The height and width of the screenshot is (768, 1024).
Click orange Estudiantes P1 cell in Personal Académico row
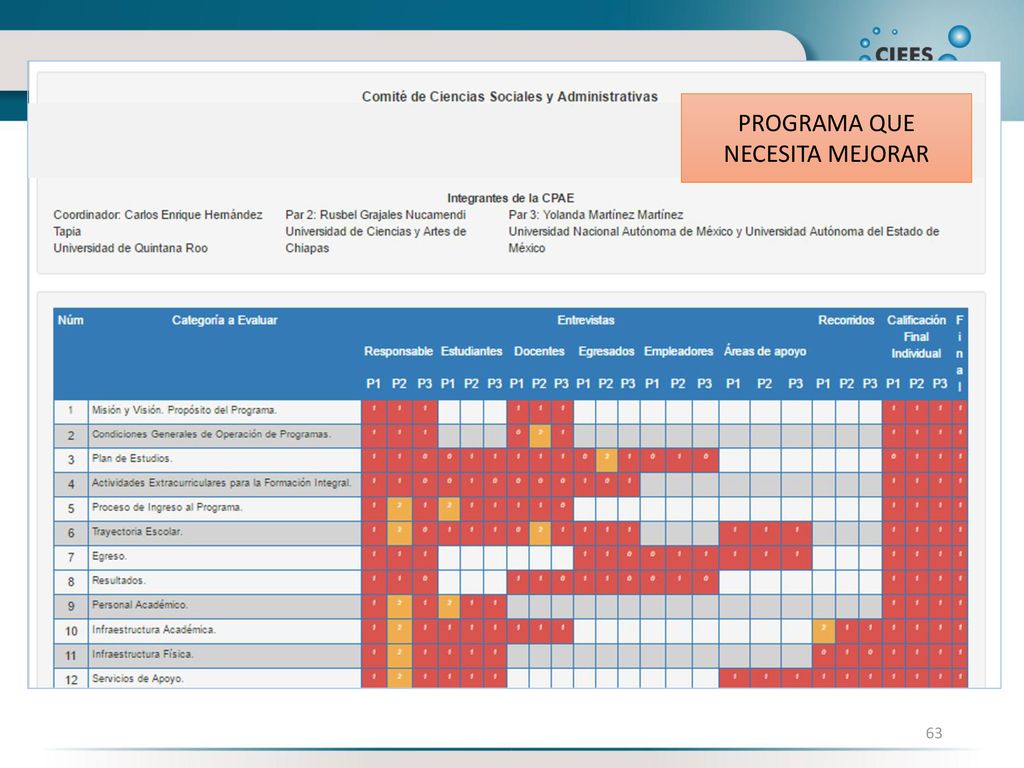click(449, 607)
